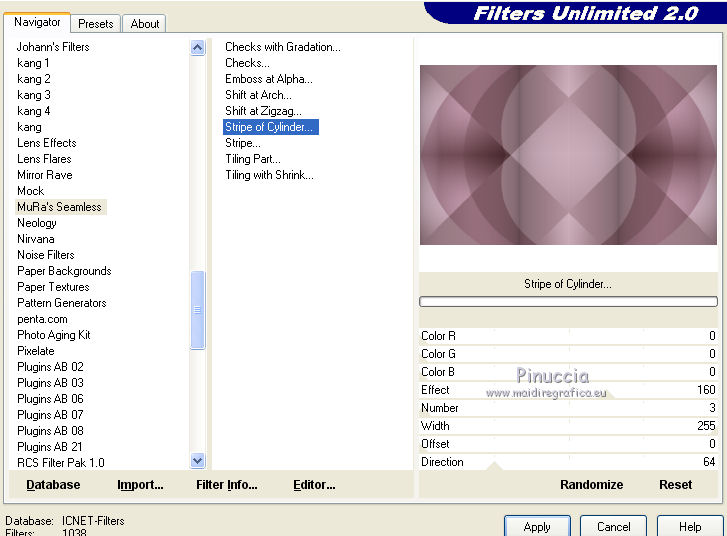Select the Plugins AB 21 category
This screenshot has height=536, width=727.
(x=50, y=447)
